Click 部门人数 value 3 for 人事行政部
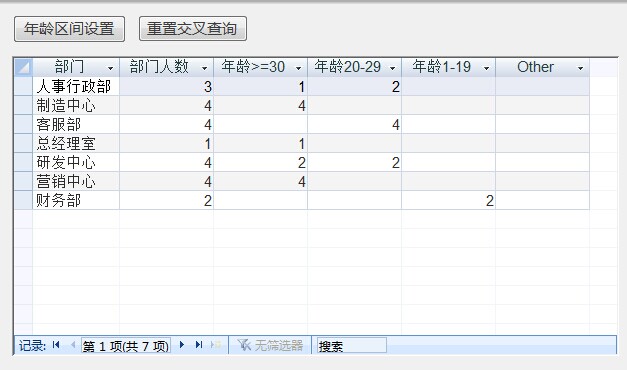Screen dimensions: 627x370 click(x=166, y=86)
